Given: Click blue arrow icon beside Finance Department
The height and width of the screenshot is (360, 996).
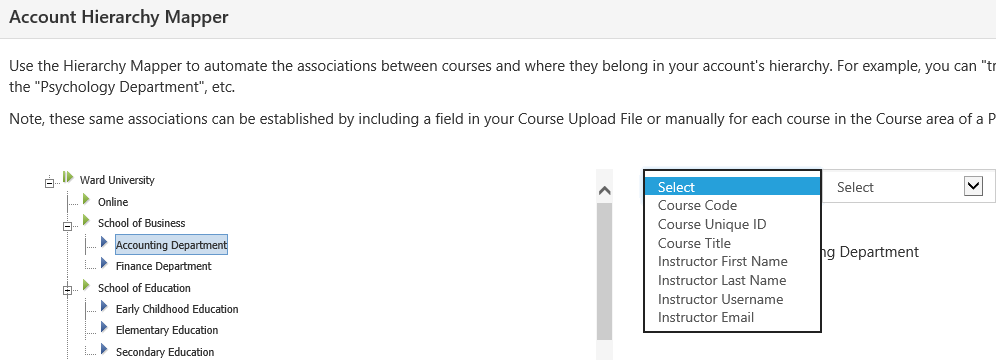Looking at the screenshot, I should tap(104, 263).
